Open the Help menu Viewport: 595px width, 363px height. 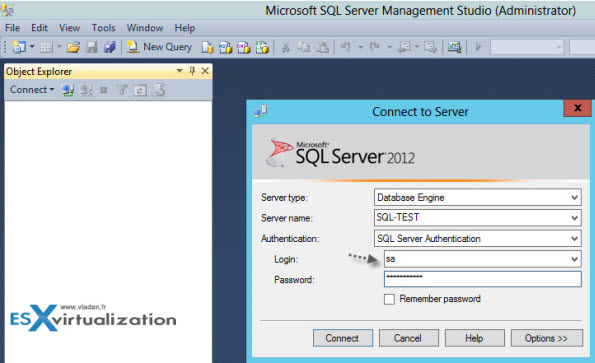coord(185,28)
